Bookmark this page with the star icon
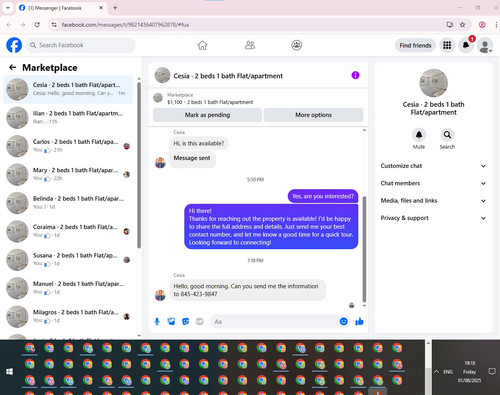Viewport: 500px width, 395px height. (x=462, y=24)
